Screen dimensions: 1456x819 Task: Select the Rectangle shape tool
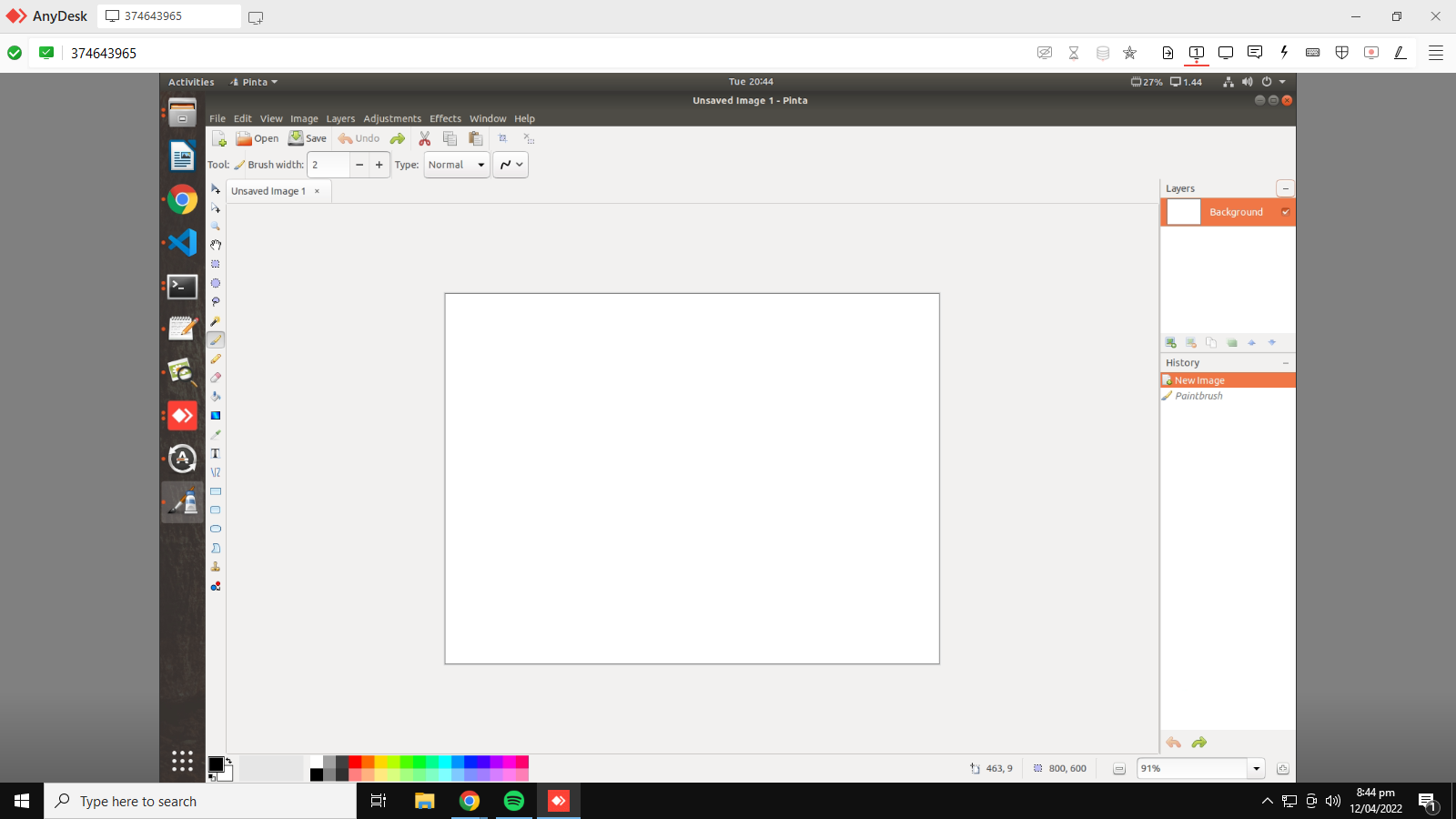click(216, 491)
